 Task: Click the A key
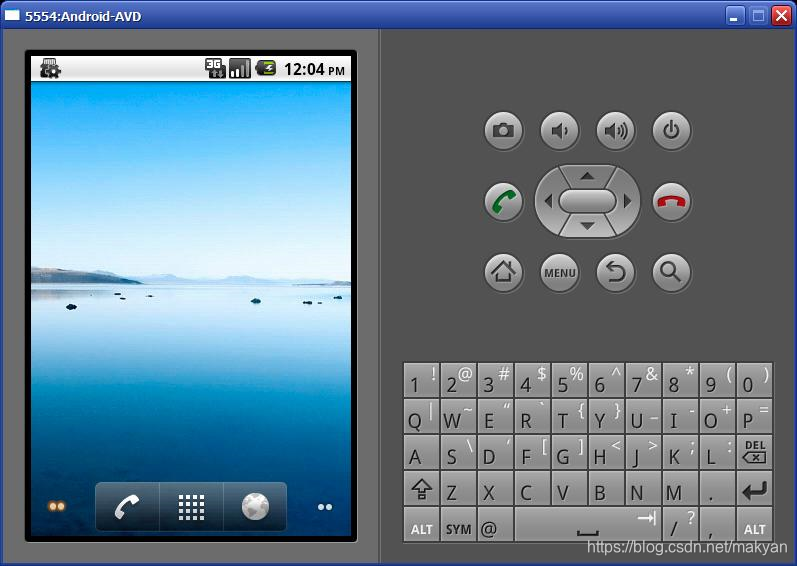click(421, 452)
